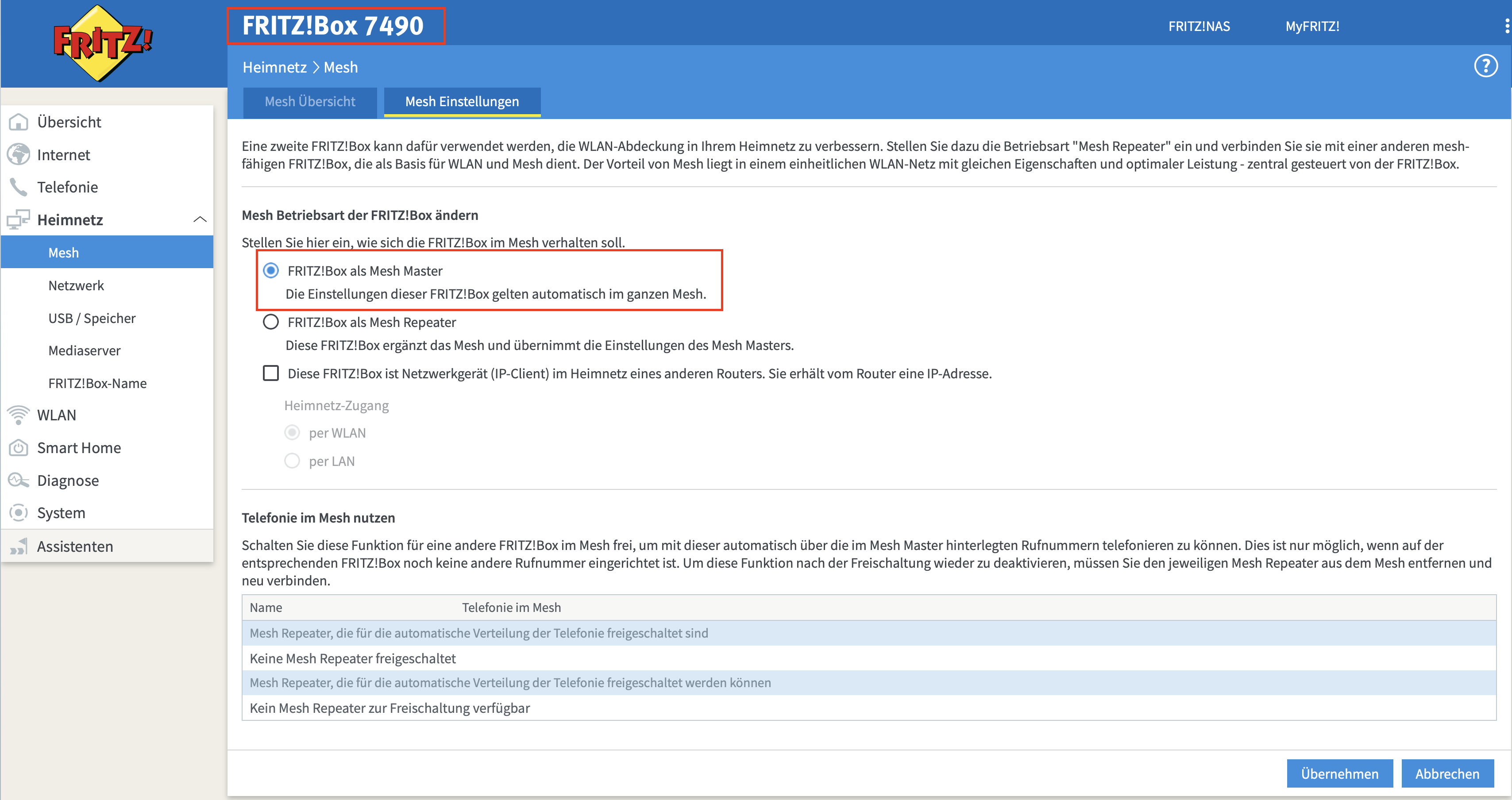Click the WLAN wifi icon
Viewport: 1512px width, 800px height.
pyautogui.click(x=19, y=415)
